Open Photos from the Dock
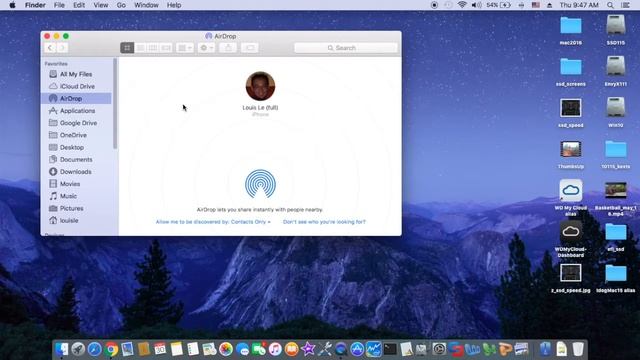 coord(226,349)
